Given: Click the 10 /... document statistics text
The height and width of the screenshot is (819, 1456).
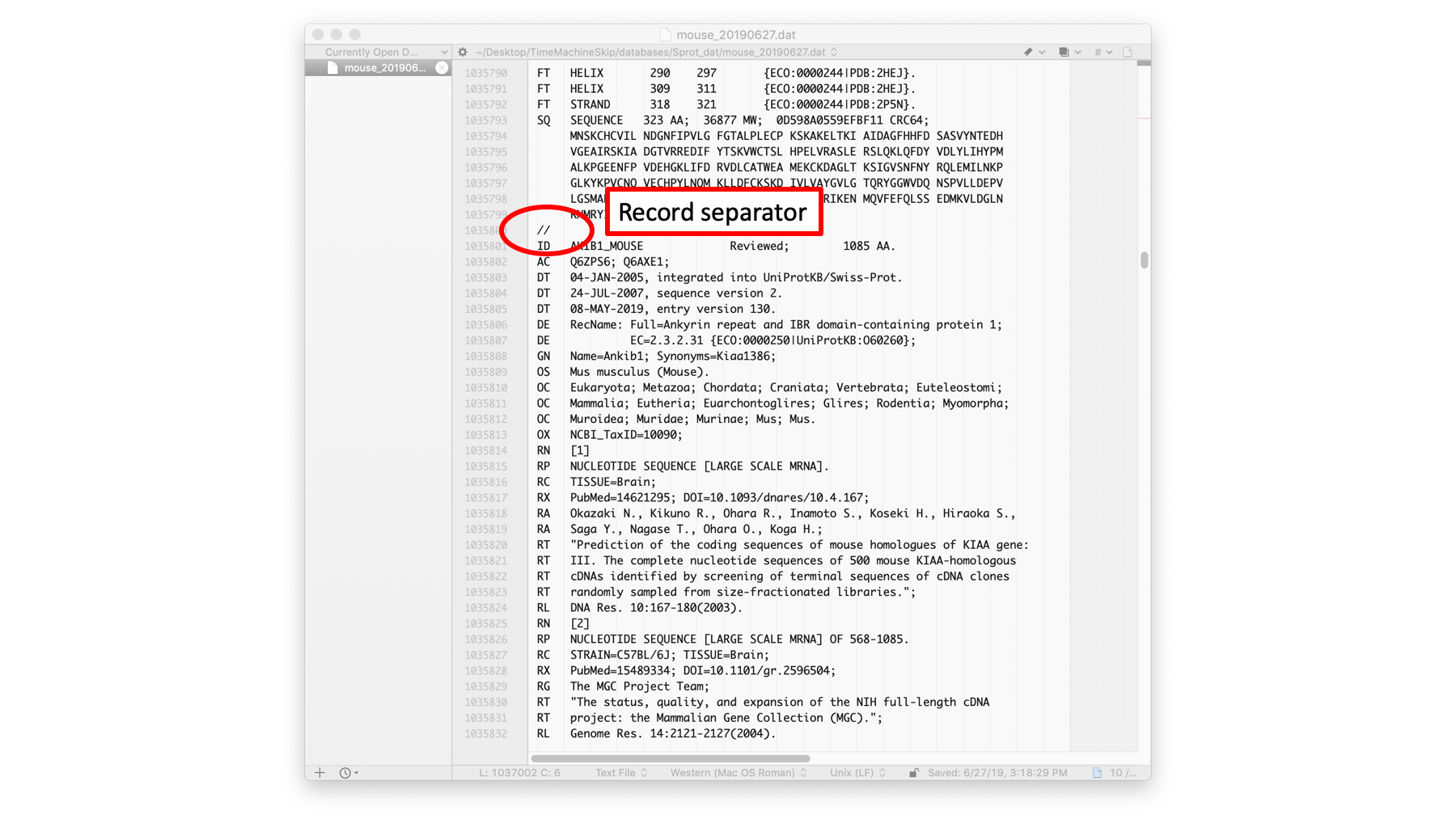Looking at the screenshot, I should tap(1122, 773).
